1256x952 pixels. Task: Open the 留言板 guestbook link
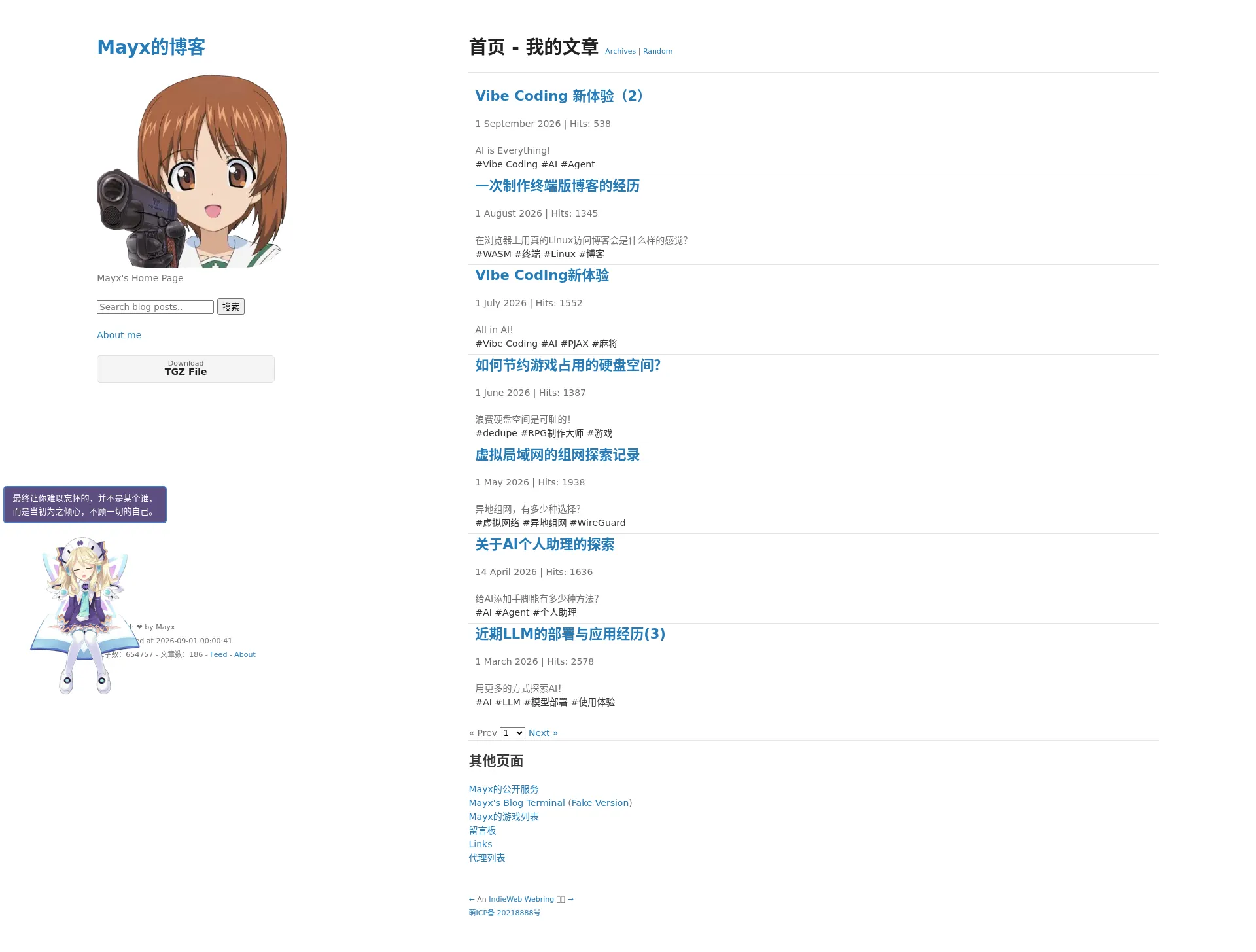(482, 830)
